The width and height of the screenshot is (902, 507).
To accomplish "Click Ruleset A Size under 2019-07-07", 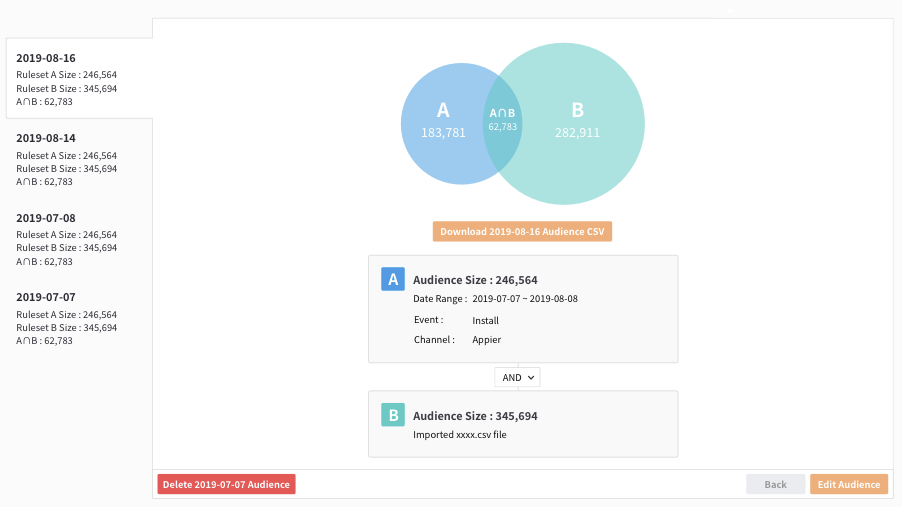I will pos(66,314).
